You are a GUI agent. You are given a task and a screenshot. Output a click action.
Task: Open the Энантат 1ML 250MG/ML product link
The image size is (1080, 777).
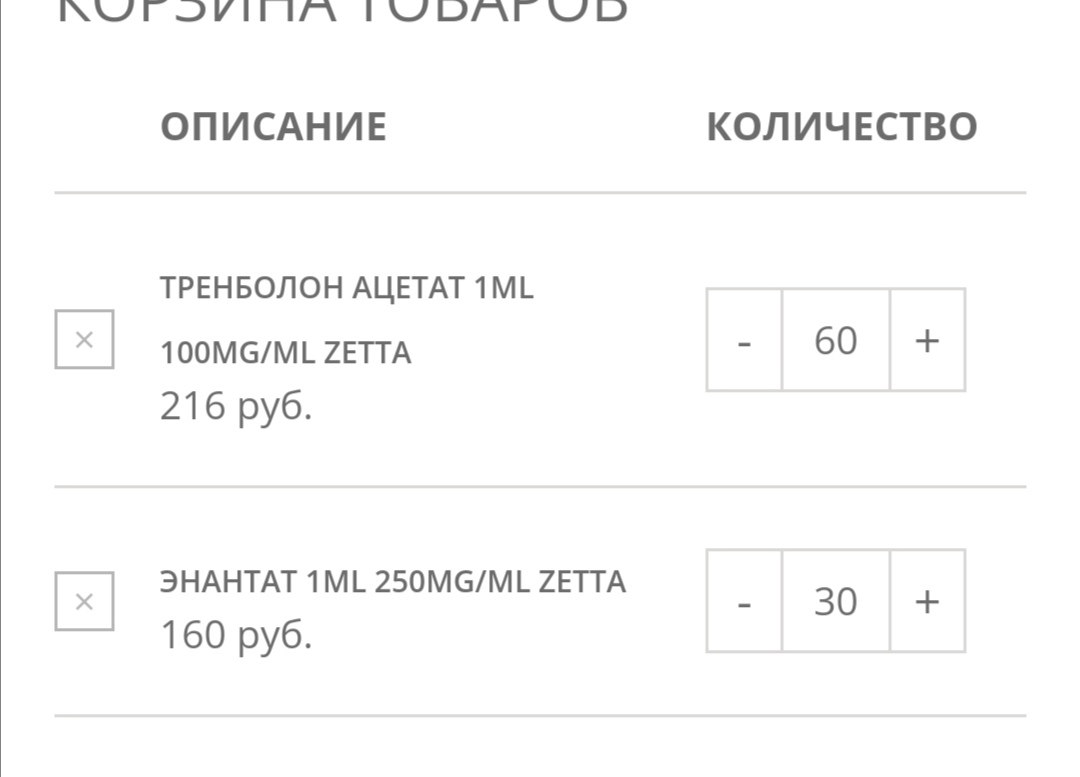392,580
